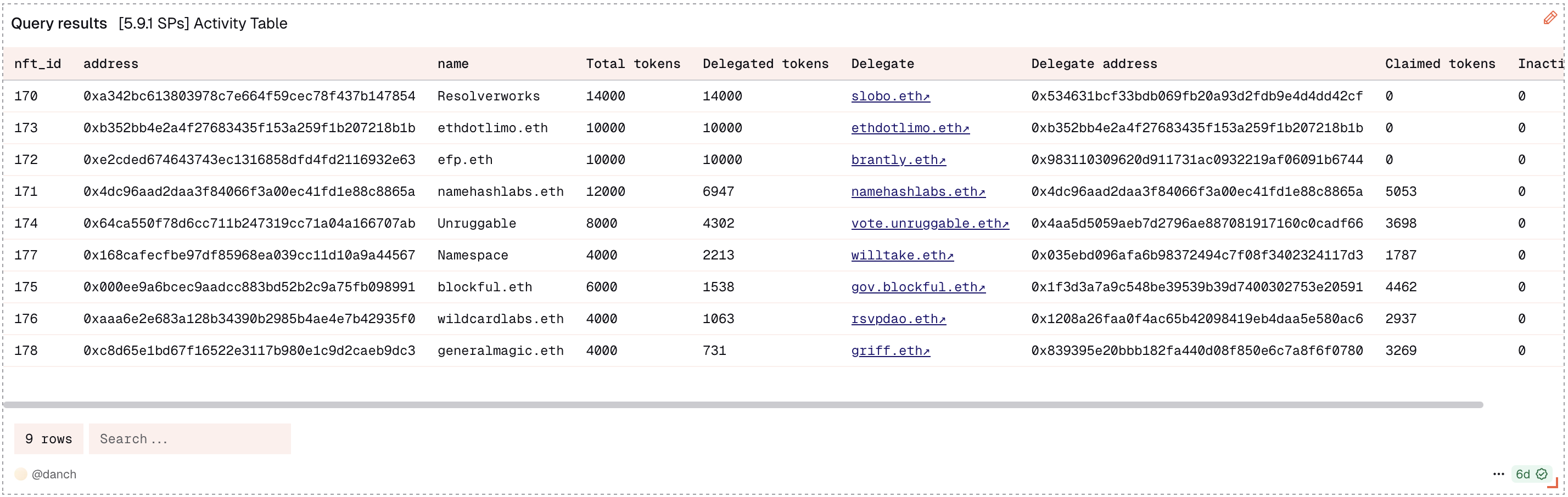Image resolution: width=1568 pixels, height=497 pixels.
Task: Open the [5.9.1 SPs] Activity Table title
Action: tap(203, 23)
